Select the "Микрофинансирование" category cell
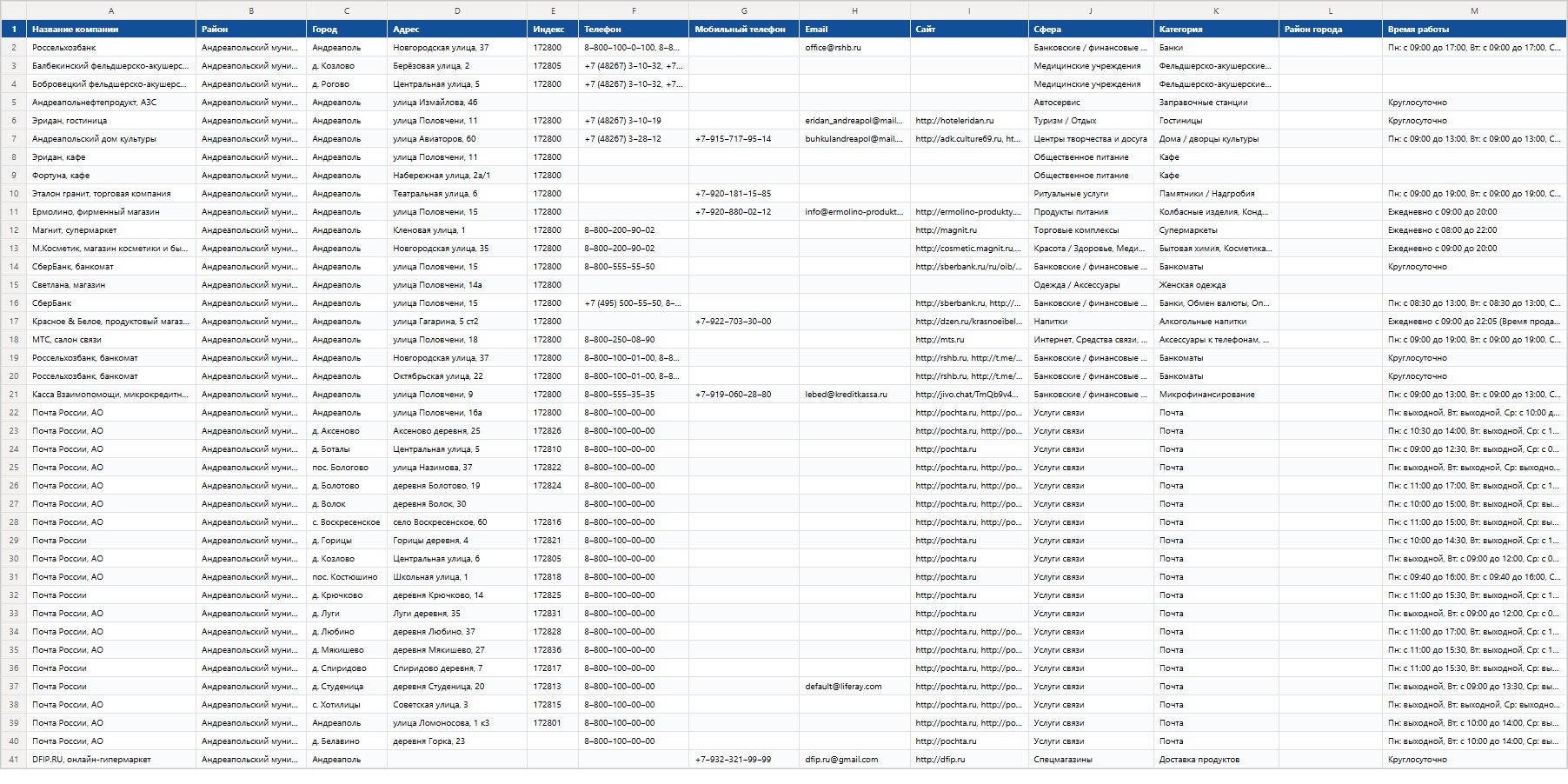Image resolution: width=1568 pixels, height=784 pixels. pos(1216,394)
